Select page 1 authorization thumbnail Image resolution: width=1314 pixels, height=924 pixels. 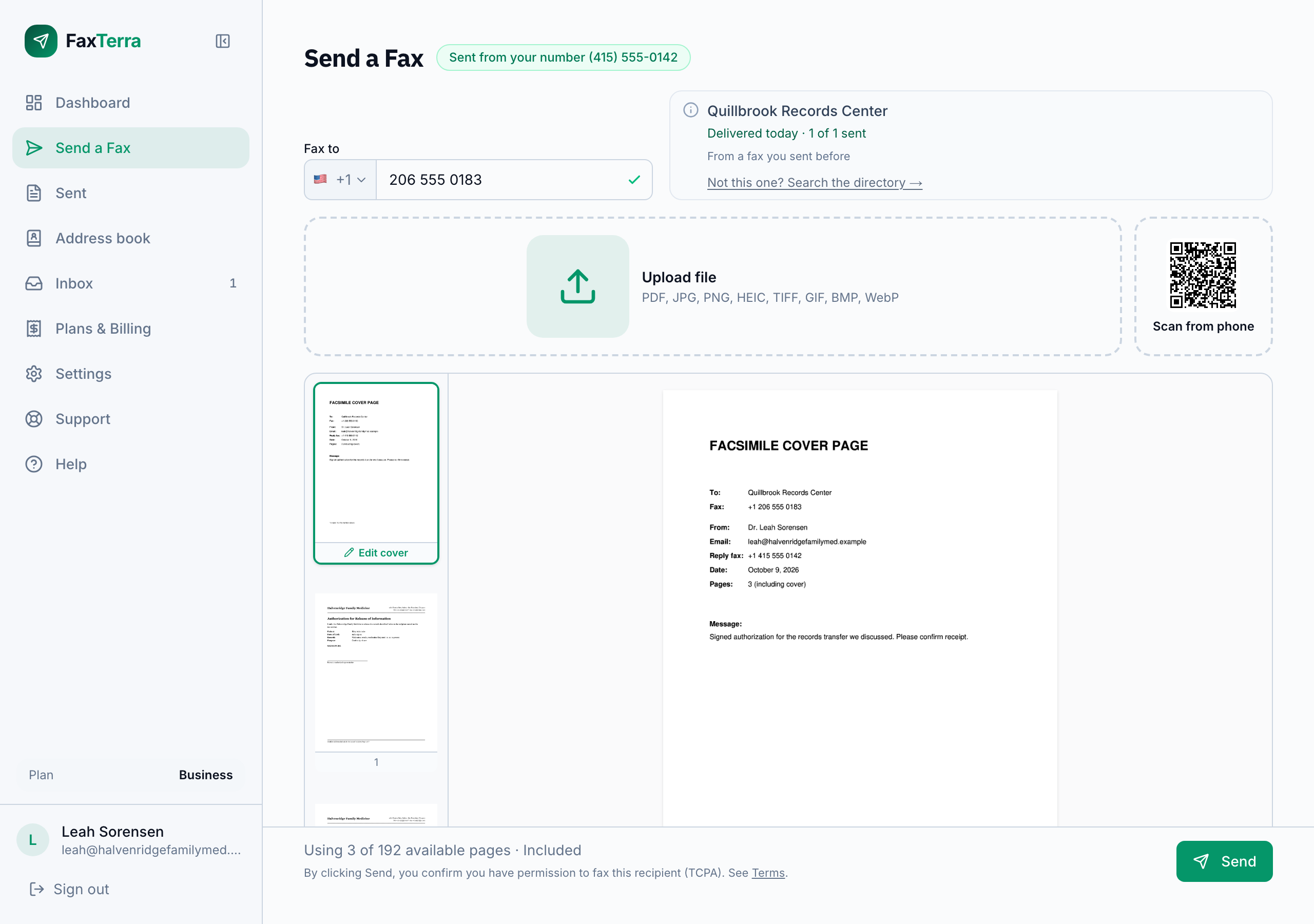click(x=376, y=681)
